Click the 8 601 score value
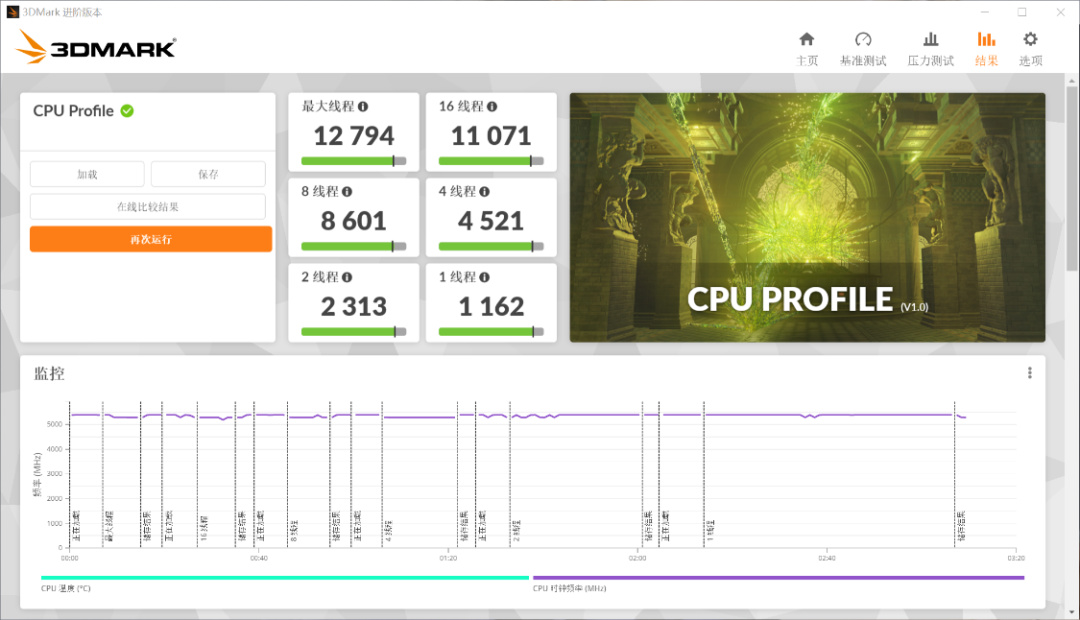 (353, 221)
